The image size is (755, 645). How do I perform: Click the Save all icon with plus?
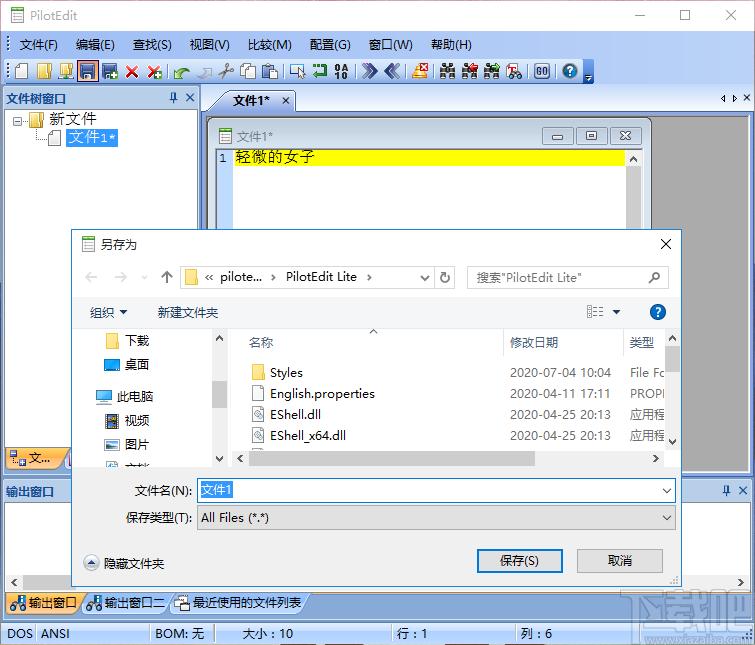tap(110, 71)
